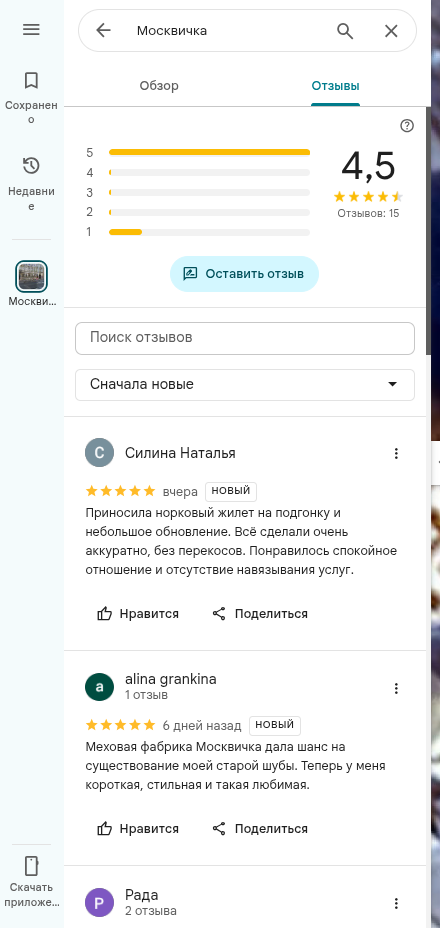This screenshot has width=440, height=928.
Task: Click the reviews panel vertical scrollbar
Action: click(428, 231)
